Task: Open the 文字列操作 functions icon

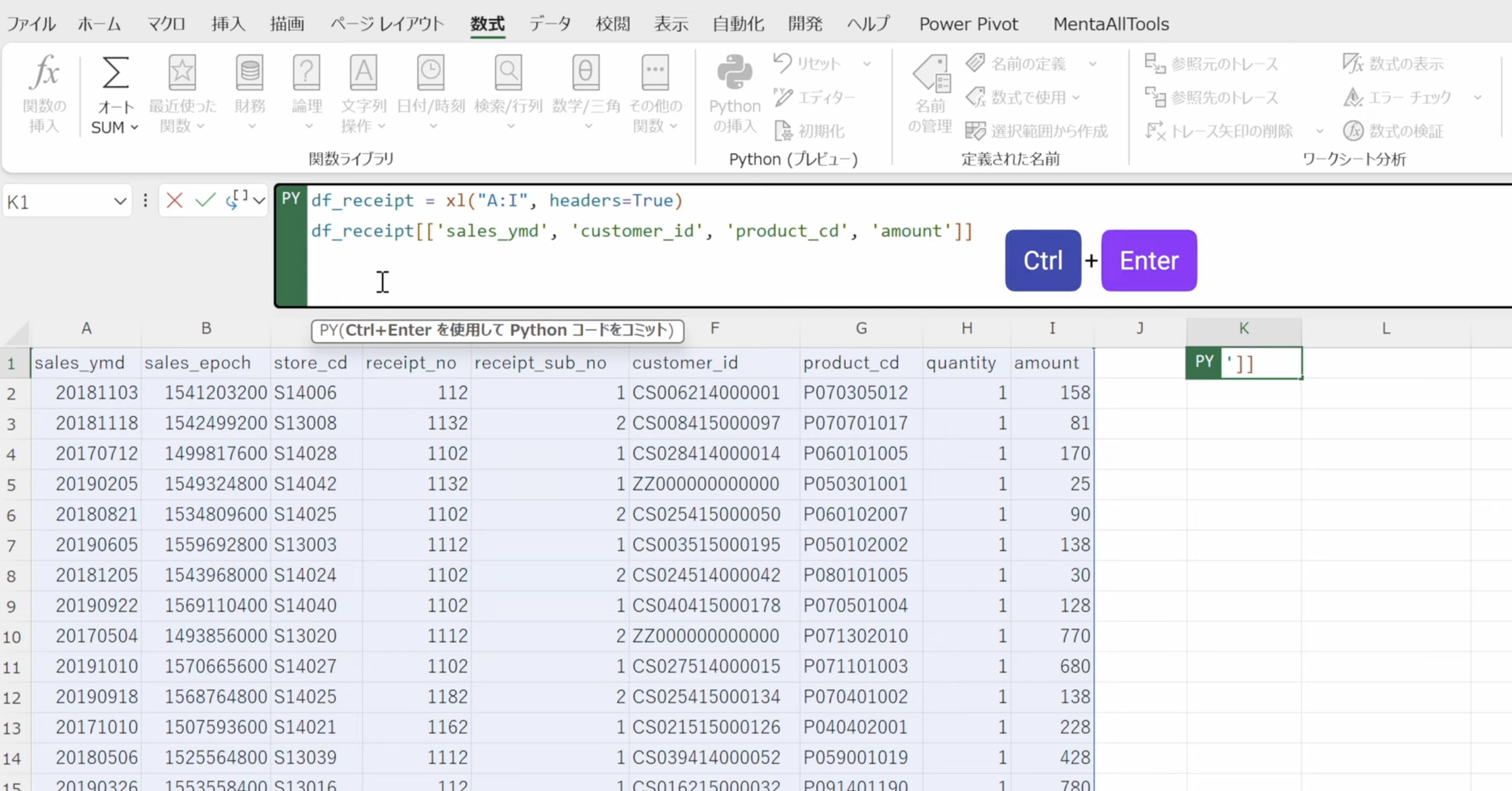Action: (x=363, y=73)
